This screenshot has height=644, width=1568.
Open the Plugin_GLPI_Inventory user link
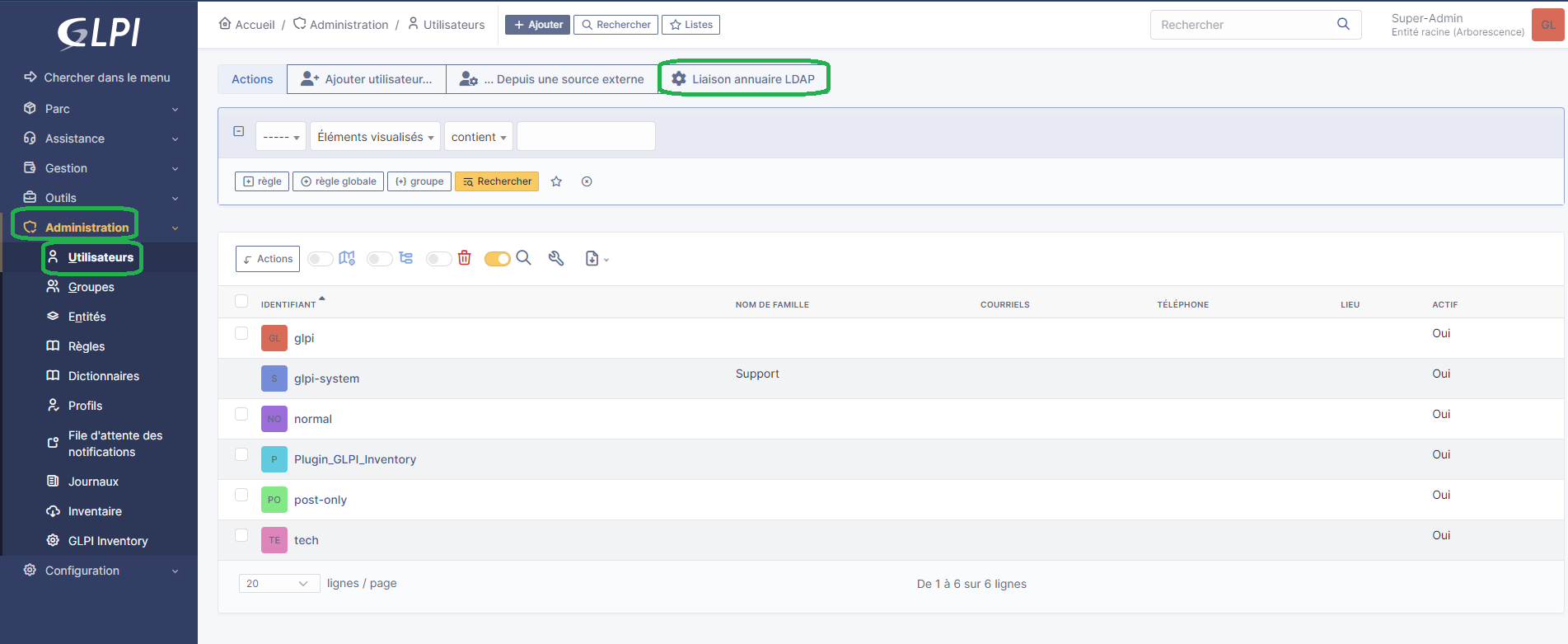coord(355,459)
